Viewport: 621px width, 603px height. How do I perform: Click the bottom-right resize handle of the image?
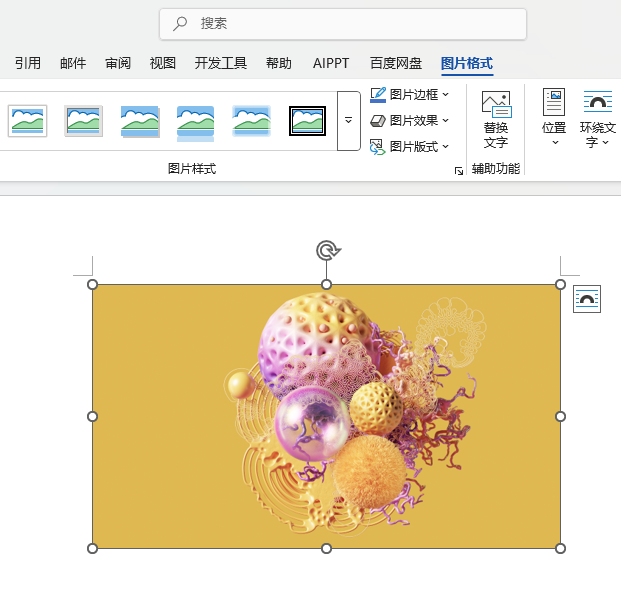[560, 548]
